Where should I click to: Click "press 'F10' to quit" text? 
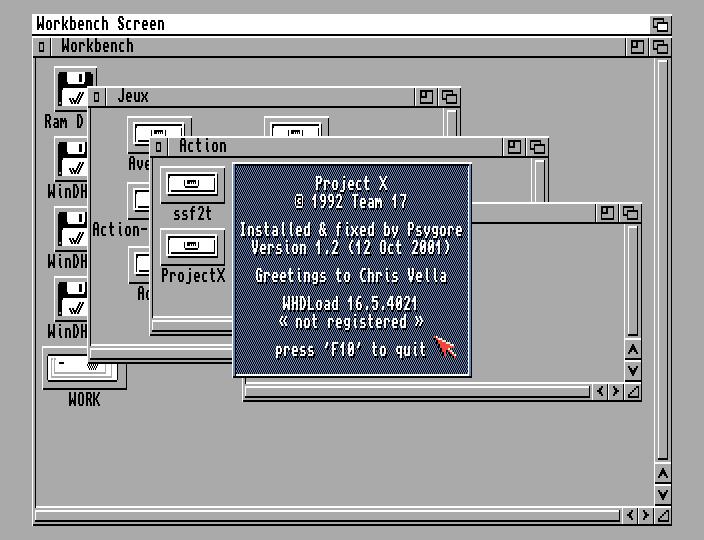[x=350, y=350]
